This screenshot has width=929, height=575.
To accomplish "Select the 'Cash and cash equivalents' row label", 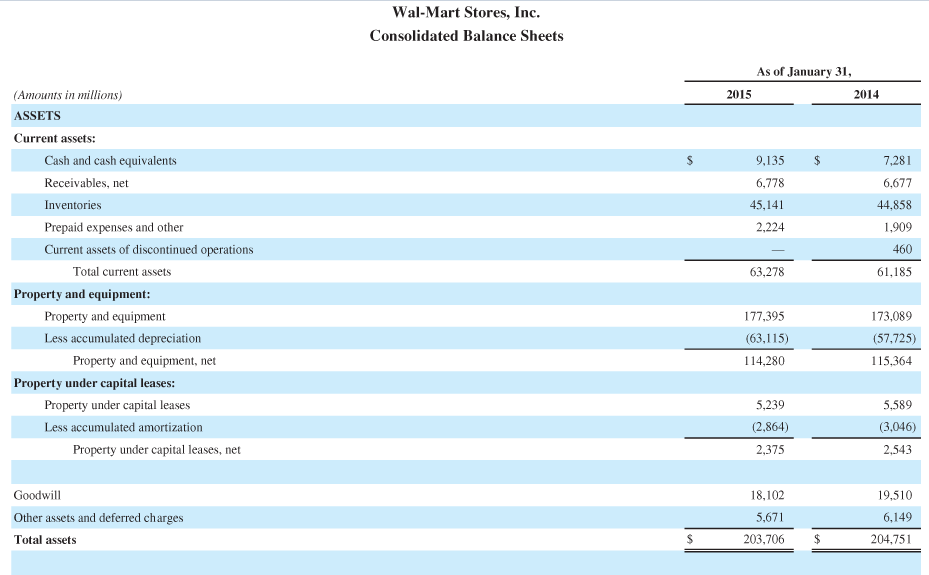I will point(110,160).
